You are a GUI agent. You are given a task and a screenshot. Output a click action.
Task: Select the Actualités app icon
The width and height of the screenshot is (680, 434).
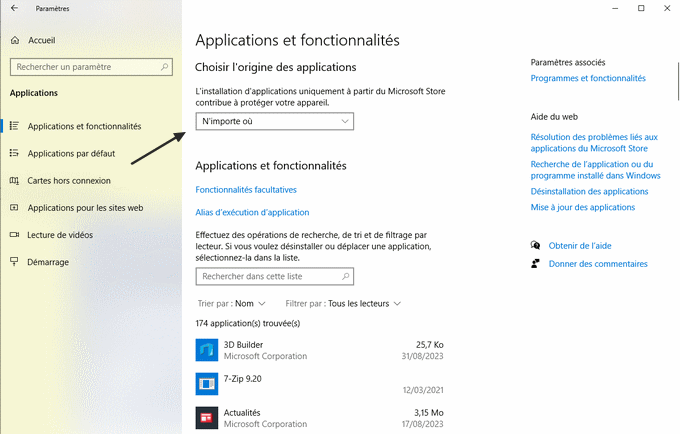[x=206, y=418]
